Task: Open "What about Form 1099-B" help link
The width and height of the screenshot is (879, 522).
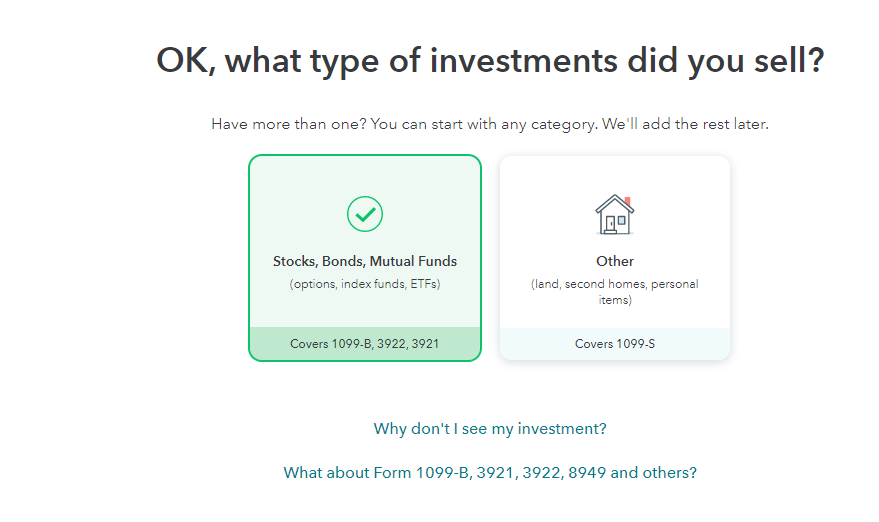Action: pyautogui.click(x=490, y=472)
